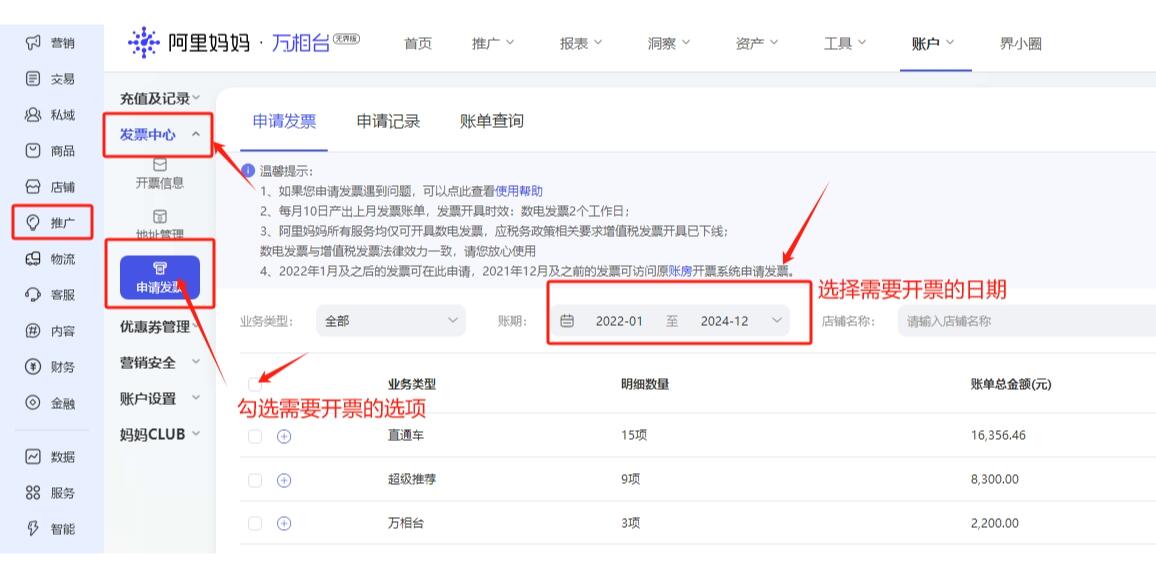1156x578 pixels.
Task: Expand 充值及记录 section in side menu
Action: pos(159,98)
